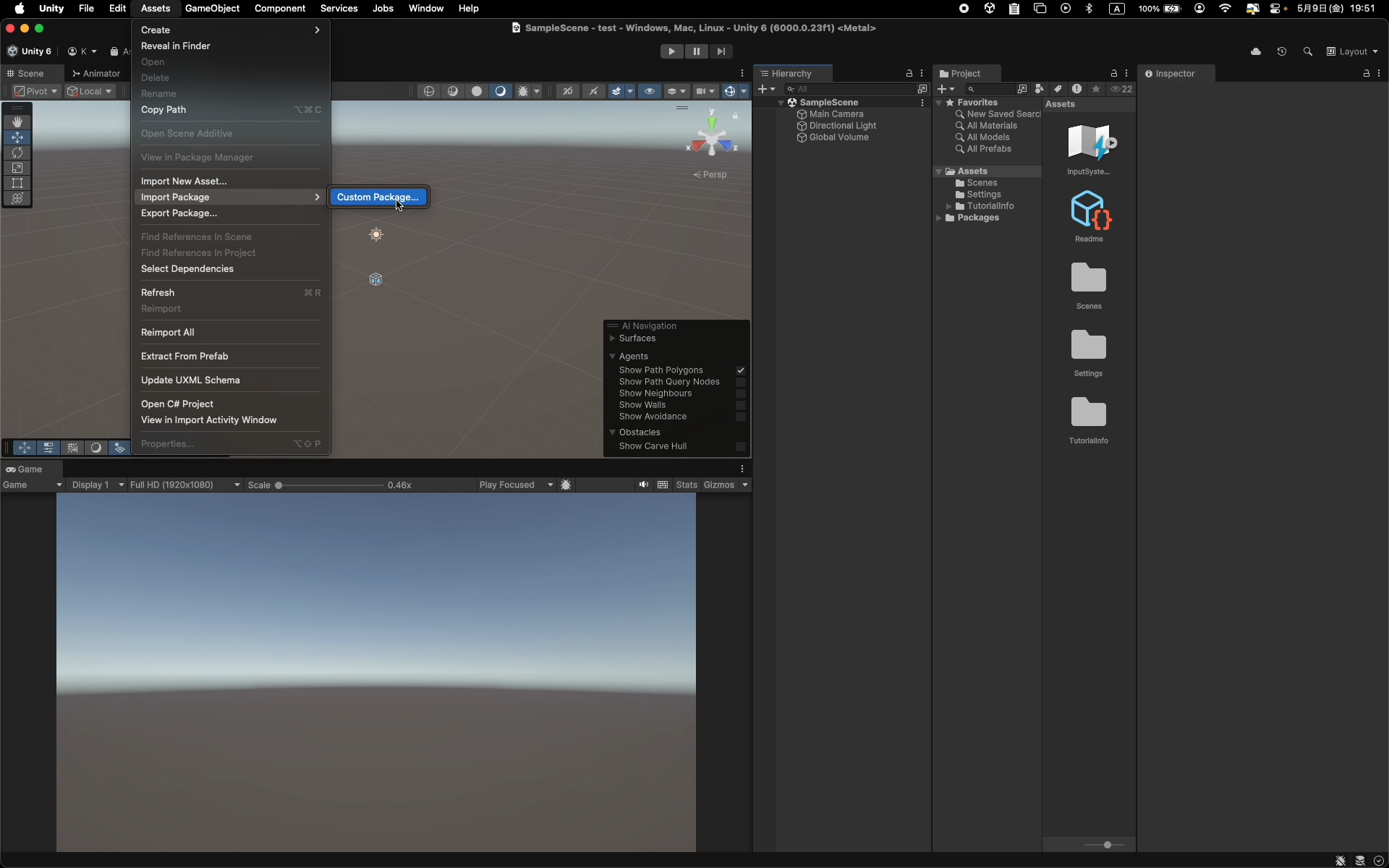
Task: Toggle Show Walls checkbox
Action: [741, 405]
